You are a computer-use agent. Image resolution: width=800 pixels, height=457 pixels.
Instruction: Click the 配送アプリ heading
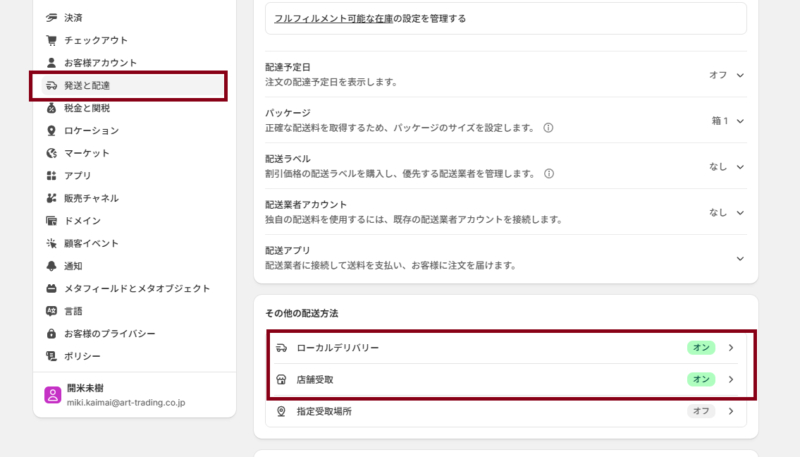pos(287,250)
